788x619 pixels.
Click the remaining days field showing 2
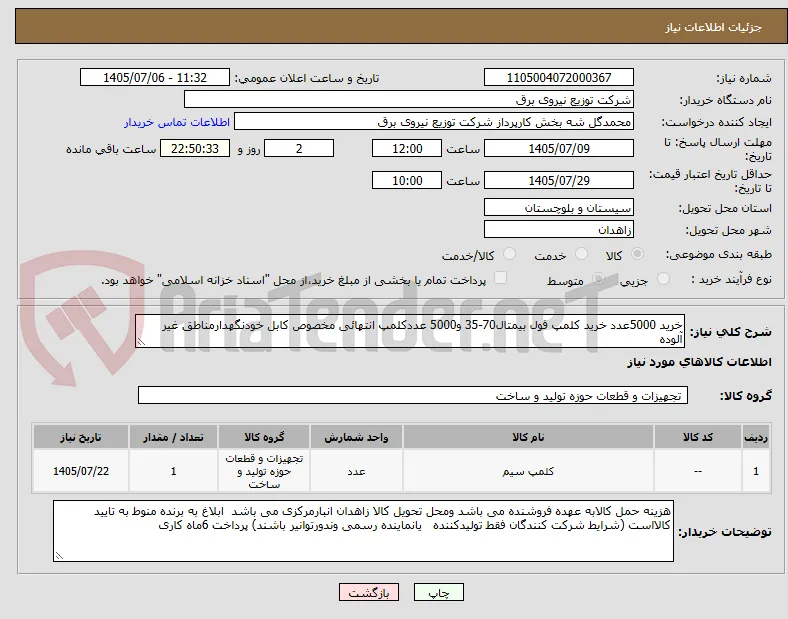pos(299,149)
